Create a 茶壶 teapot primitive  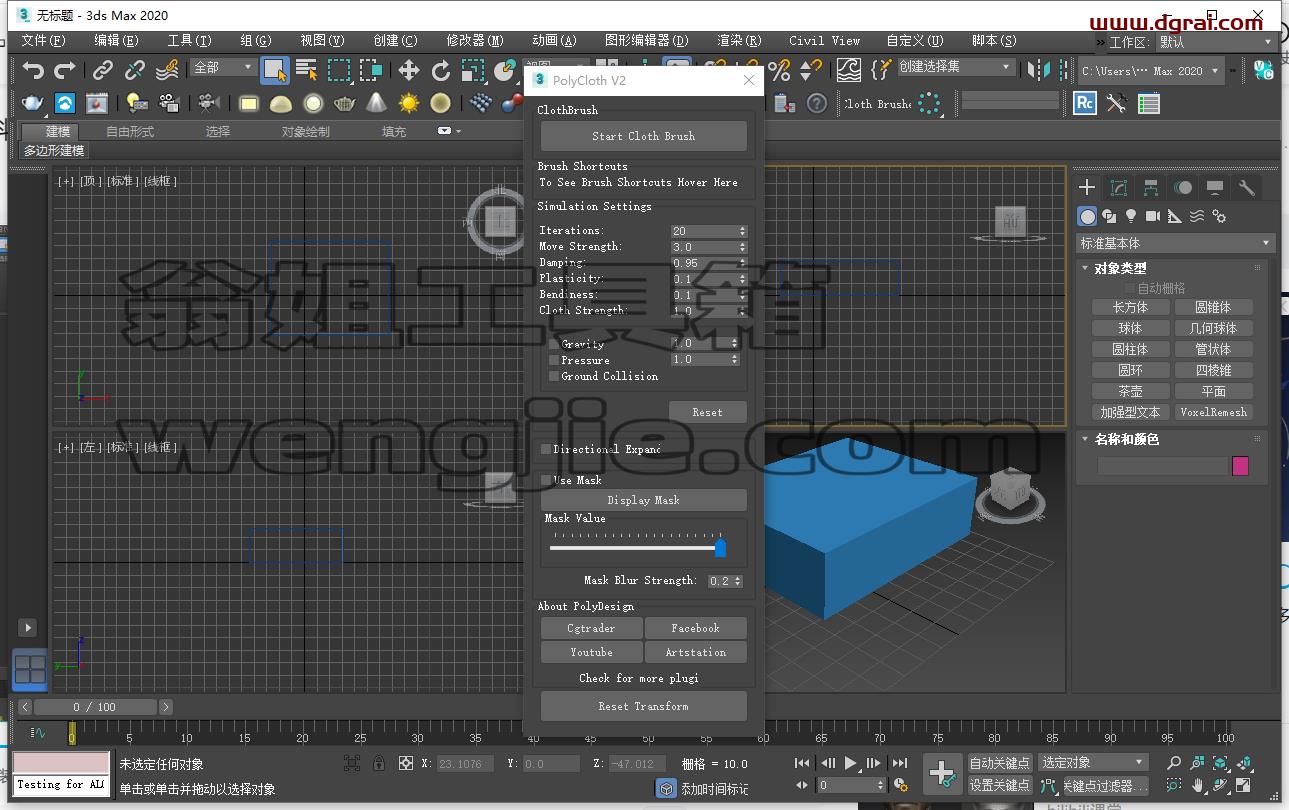click(1130, 391)
